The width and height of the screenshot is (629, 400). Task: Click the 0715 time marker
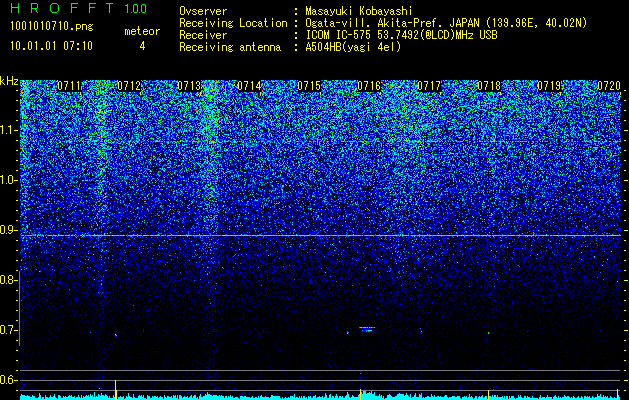pos(309,86)
